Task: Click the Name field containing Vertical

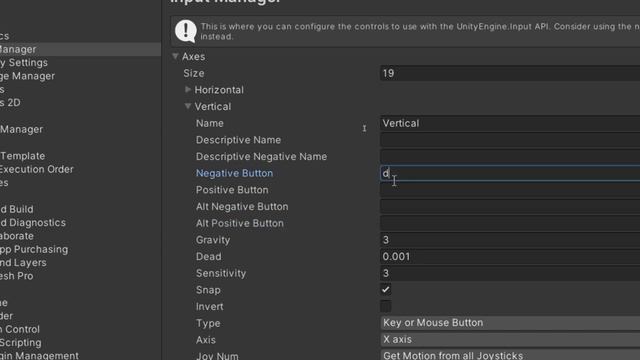Action: pyautogui.click(x=510, y=123)
